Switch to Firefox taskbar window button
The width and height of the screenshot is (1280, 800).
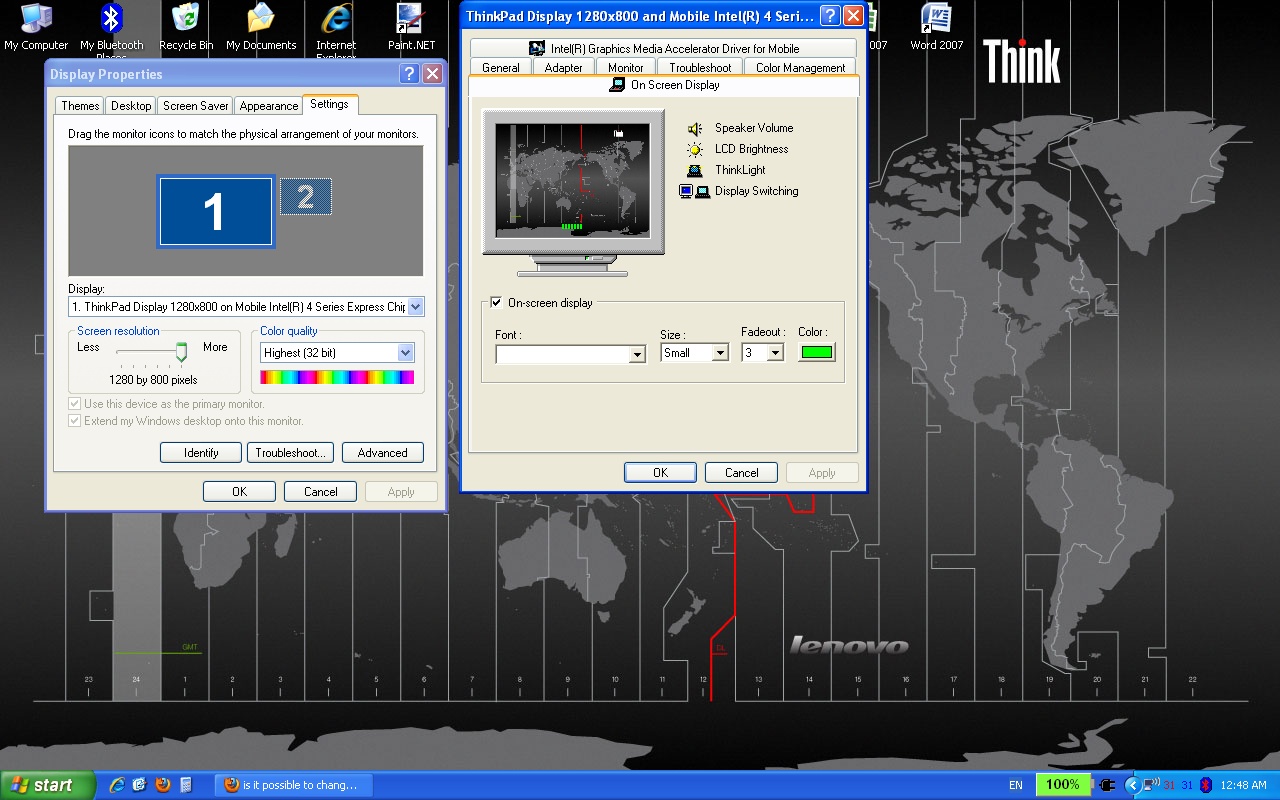coord(293,785)
